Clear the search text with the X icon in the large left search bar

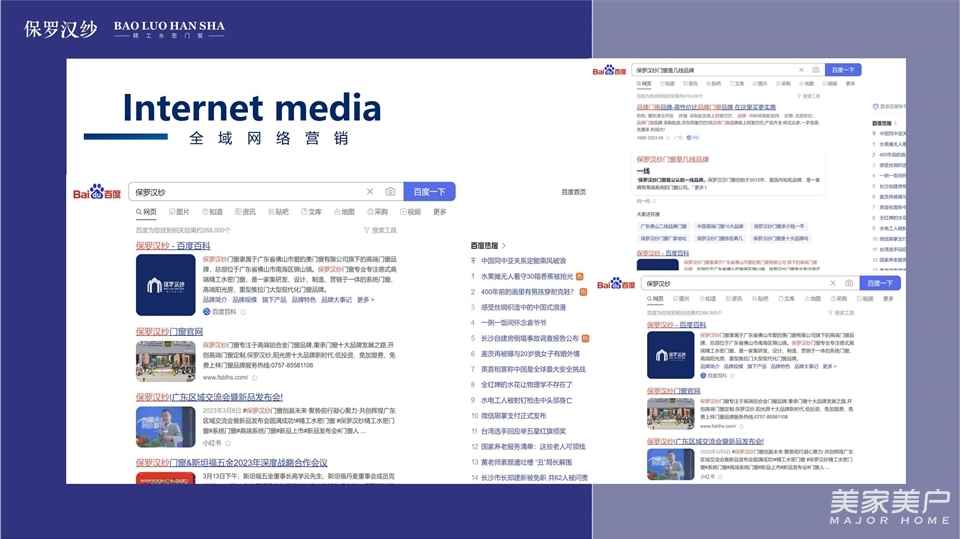369,192
